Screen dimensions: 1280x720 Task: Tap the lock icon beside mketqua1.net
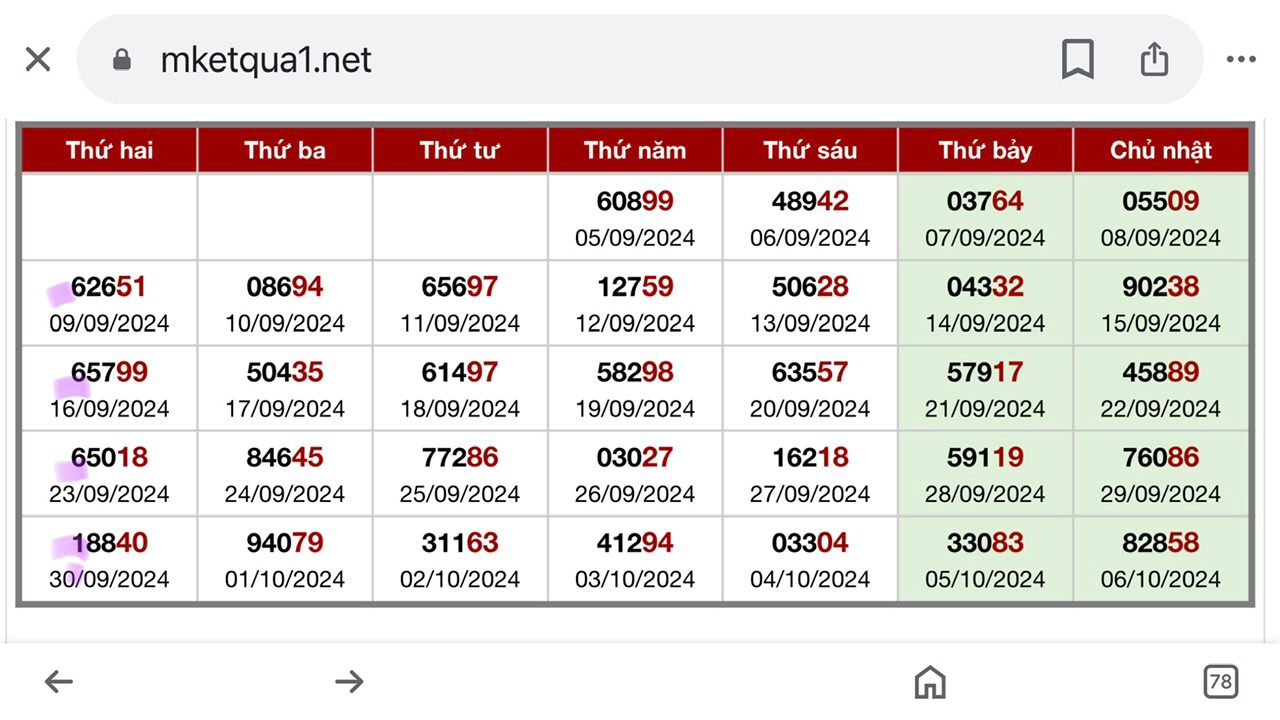[x=122, y=61]
